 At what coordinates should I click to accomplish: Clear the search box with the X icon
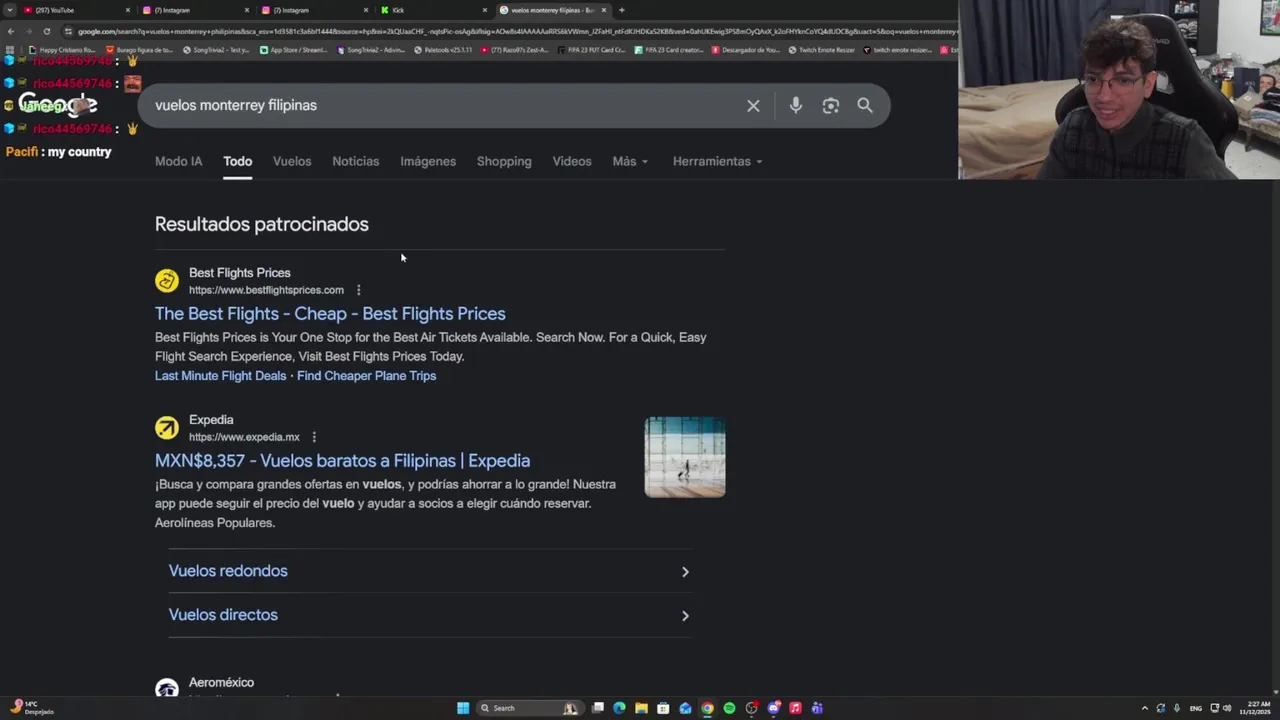point(753,106)
